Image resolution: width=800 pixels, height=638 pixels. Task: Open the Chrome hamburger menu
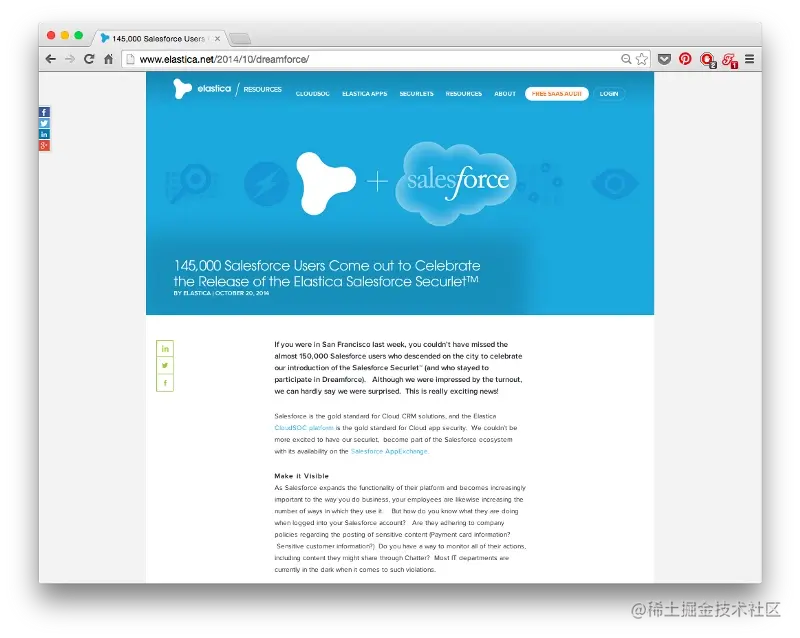pyautogui.click(x=749, y=59)
